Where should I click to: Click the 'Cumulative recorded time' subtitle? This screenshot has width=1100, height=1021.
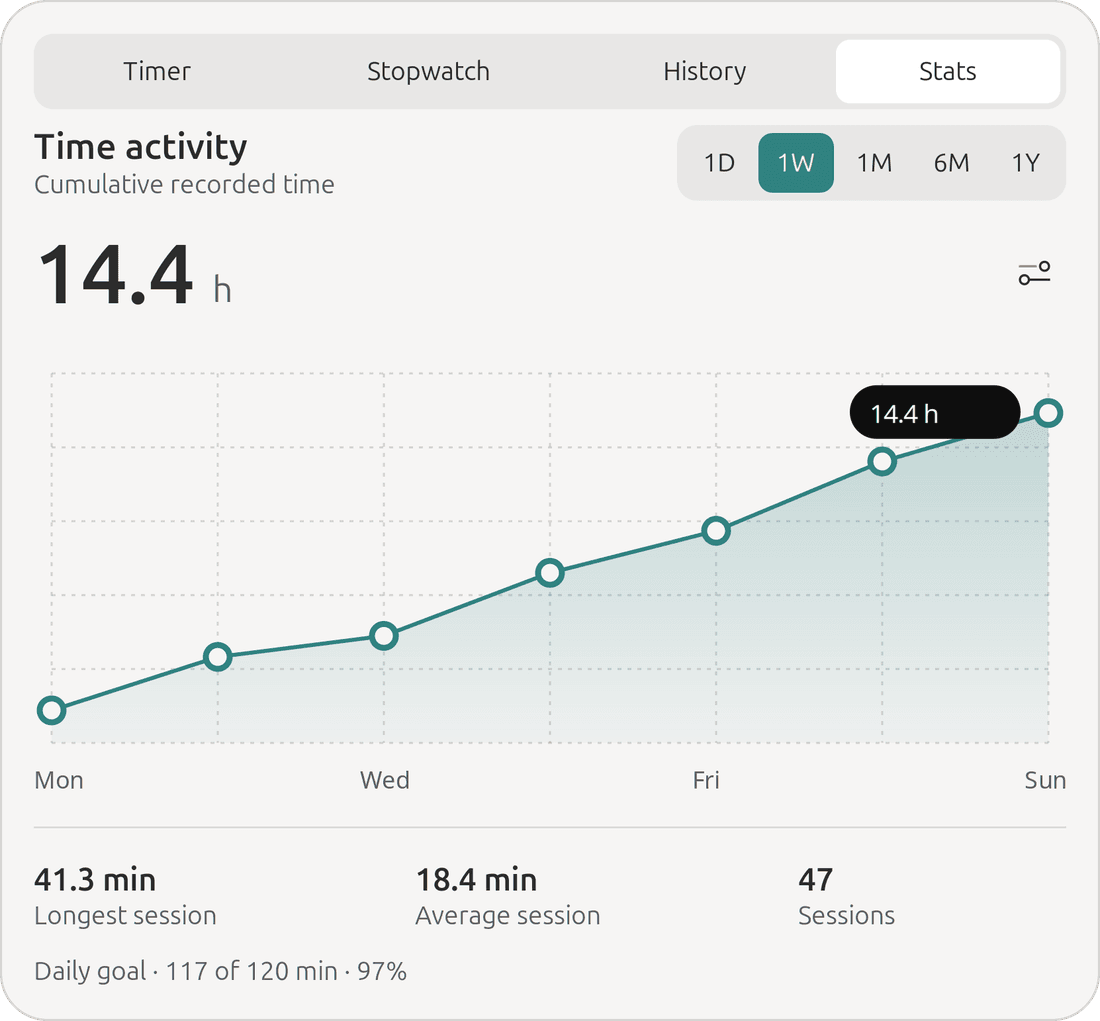click(x=184, y=185)
